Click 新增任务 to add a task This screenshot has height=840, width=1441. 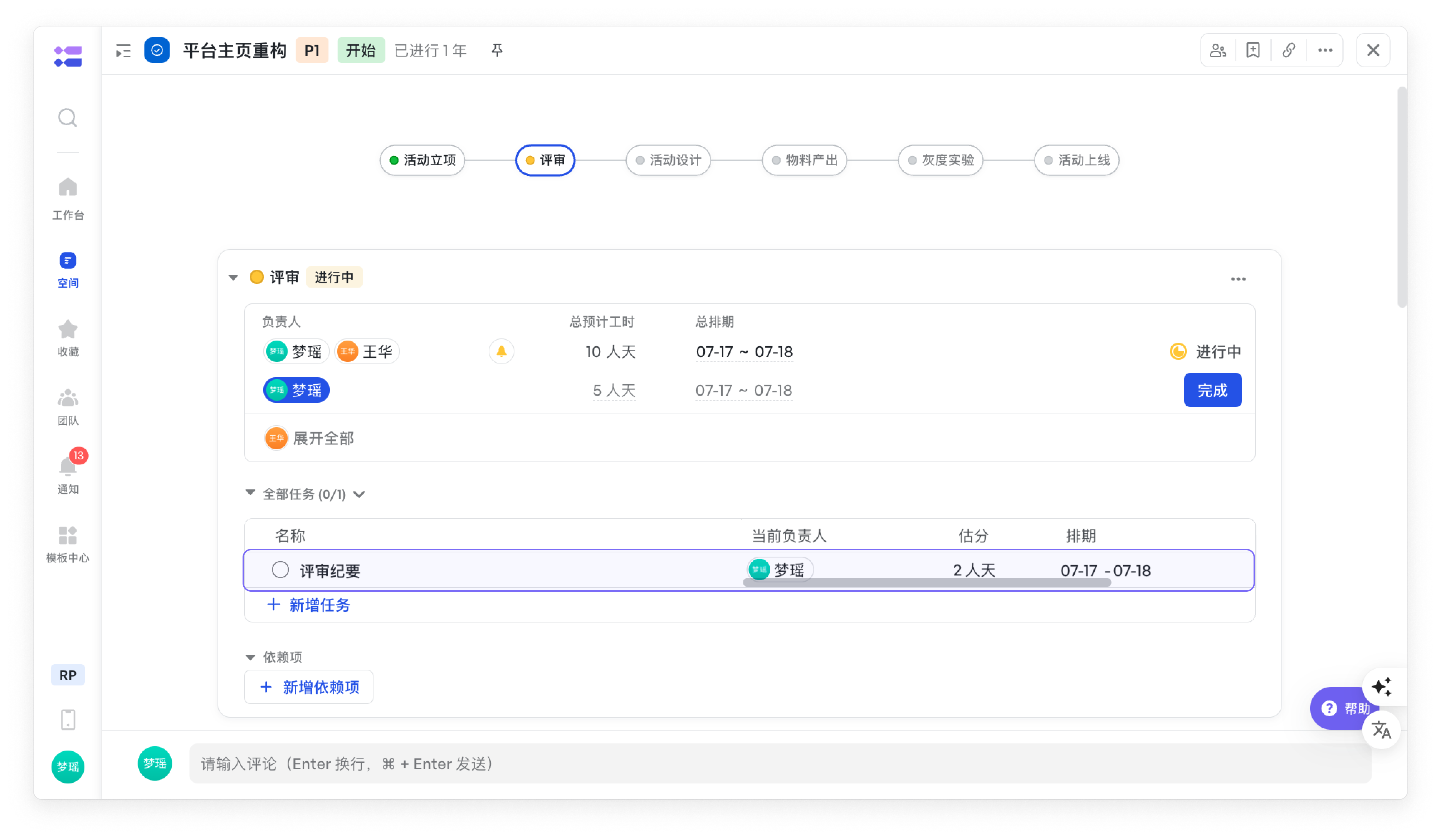pos(309,605)
